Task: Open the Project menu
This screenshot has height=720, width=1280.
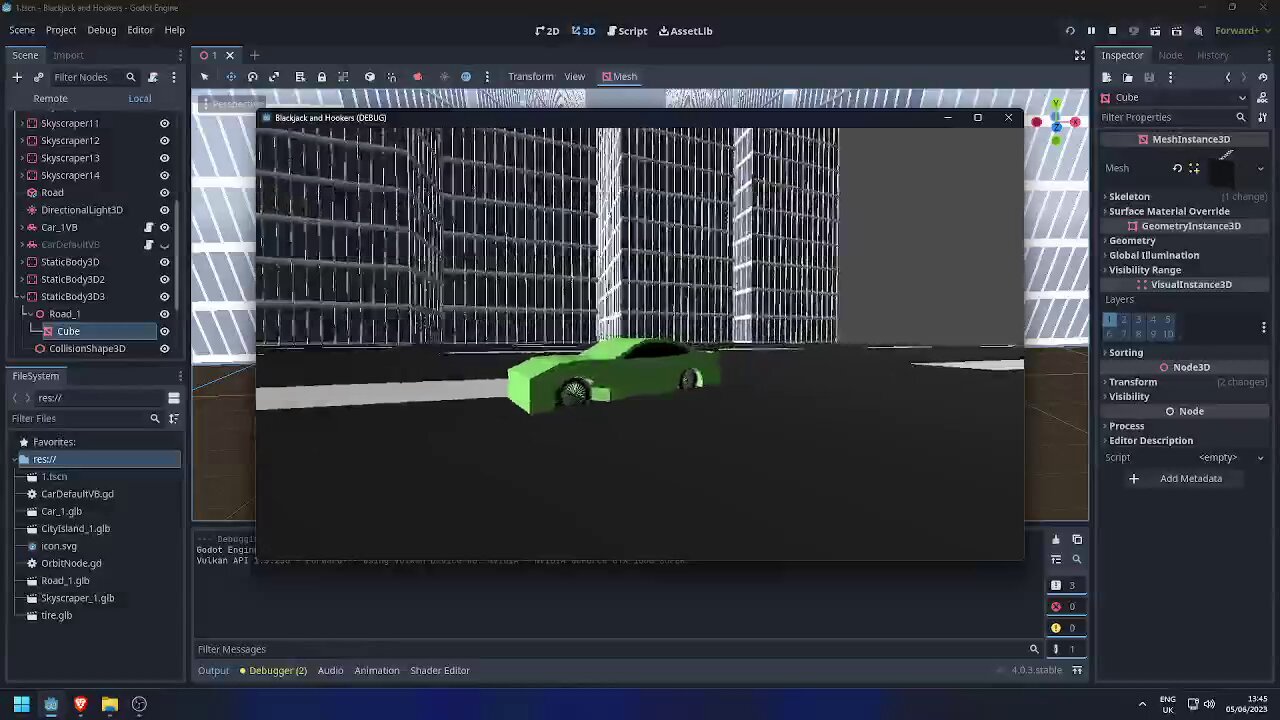Action: click(60, 31)
